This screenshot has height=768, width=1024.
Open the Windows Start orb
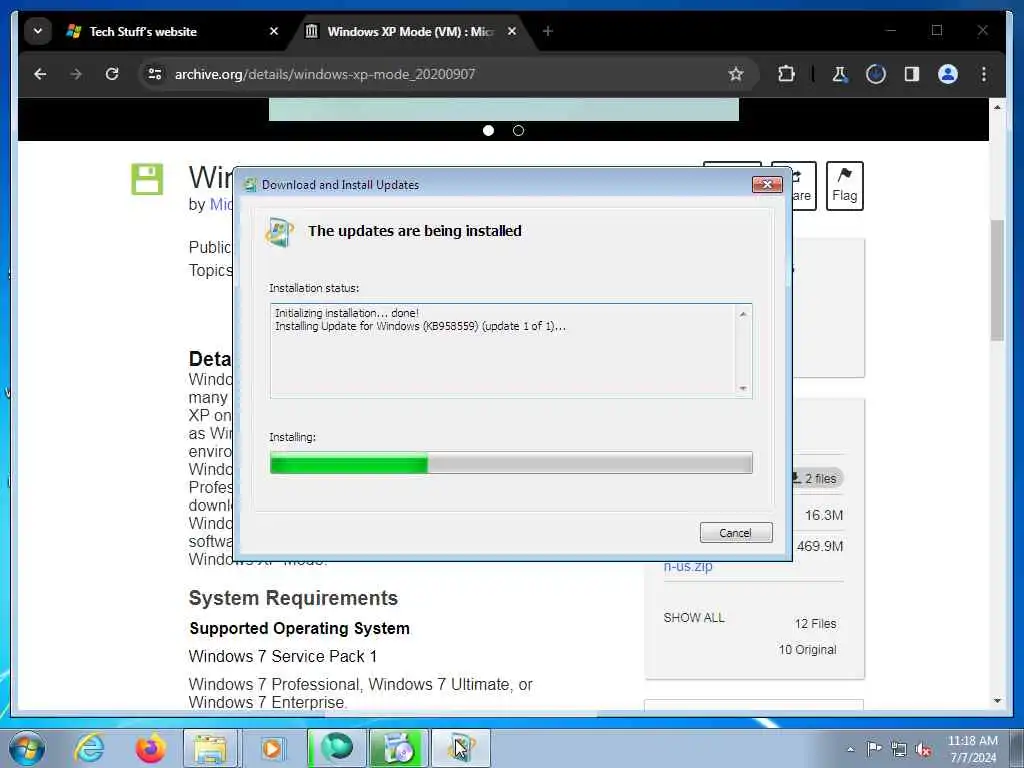pos(27,748)
